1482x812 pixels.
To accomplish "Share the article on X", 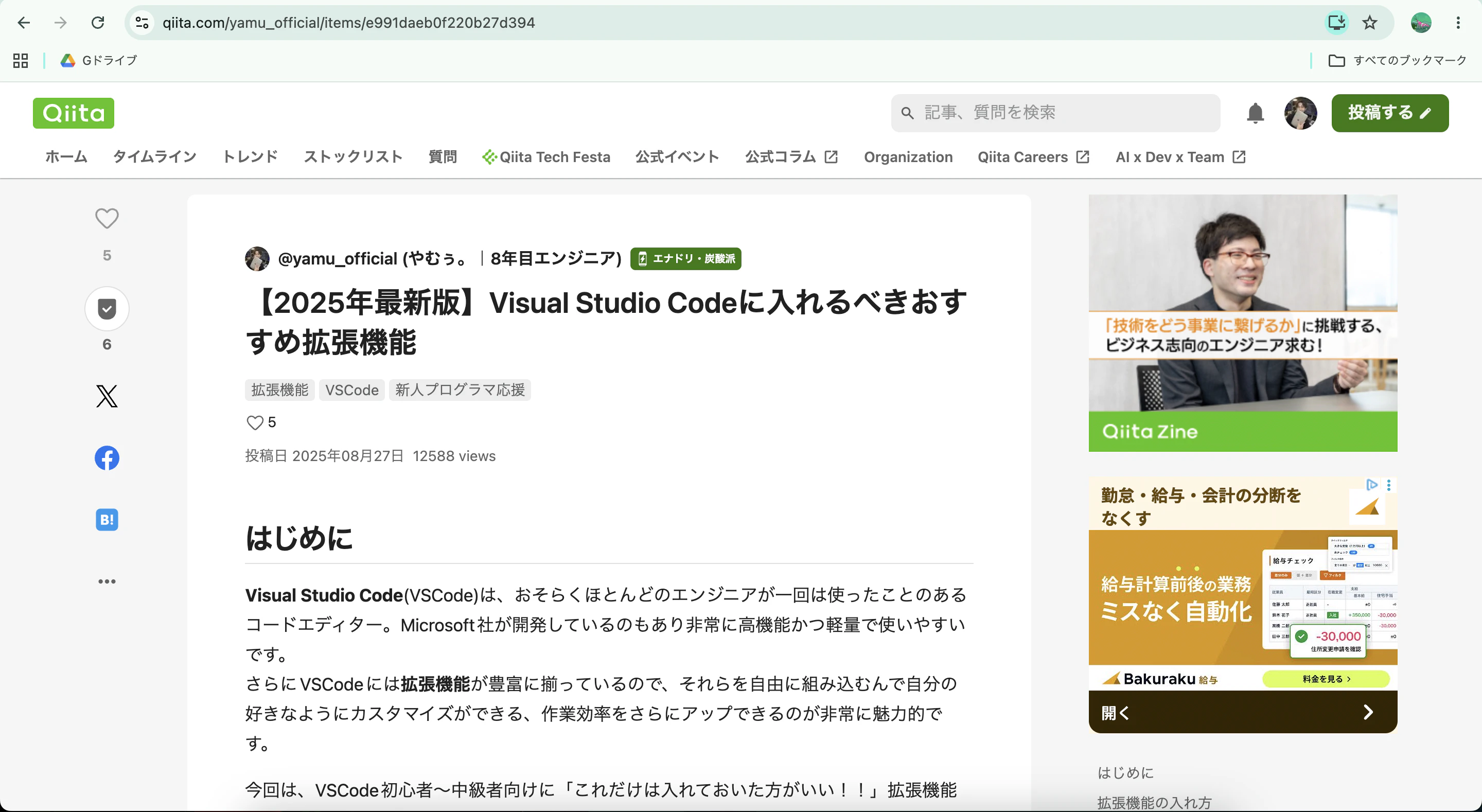I will click(107, 396).
